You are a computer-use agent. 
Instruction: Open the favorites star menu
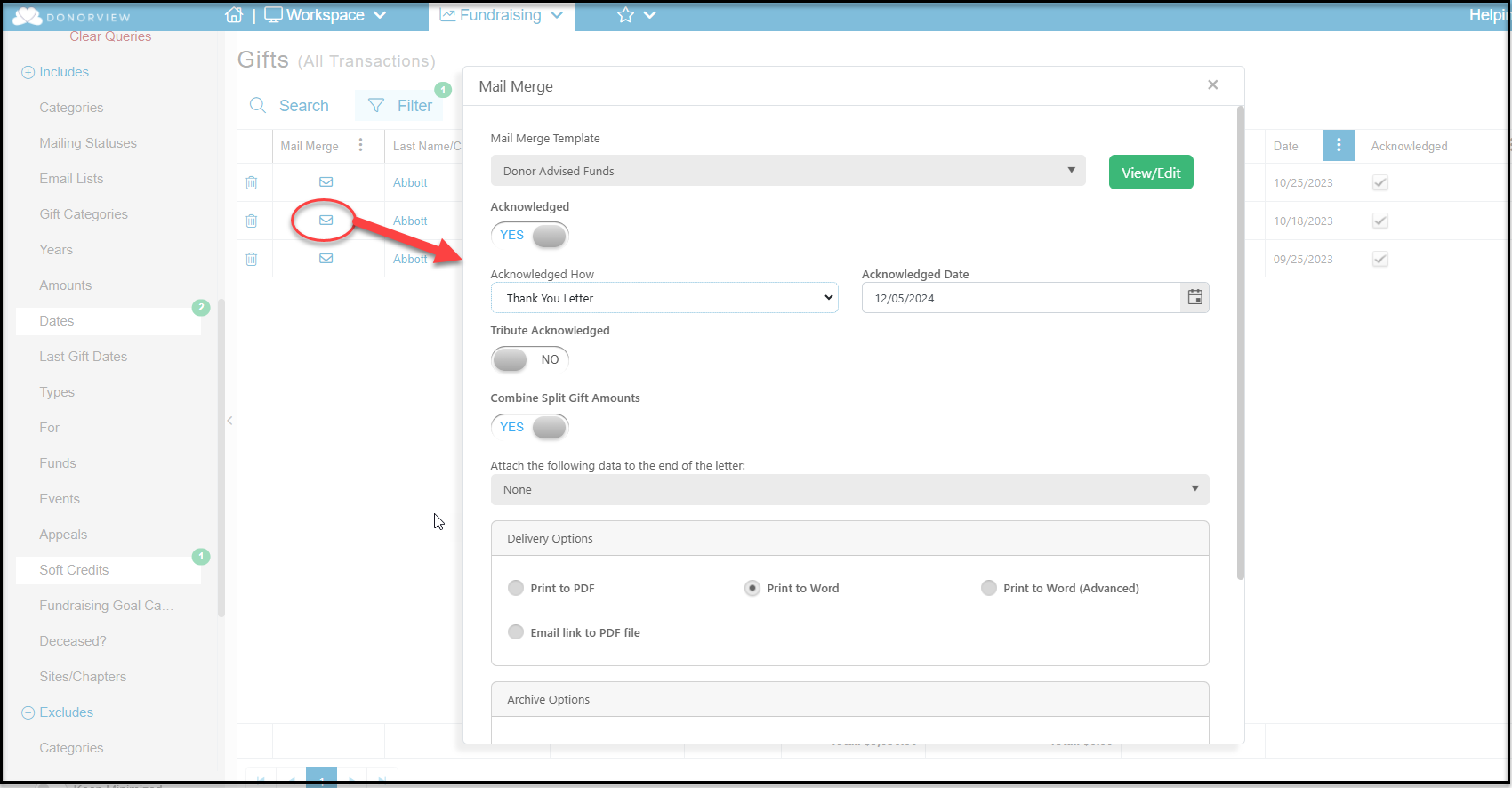[x=636, y=15]
